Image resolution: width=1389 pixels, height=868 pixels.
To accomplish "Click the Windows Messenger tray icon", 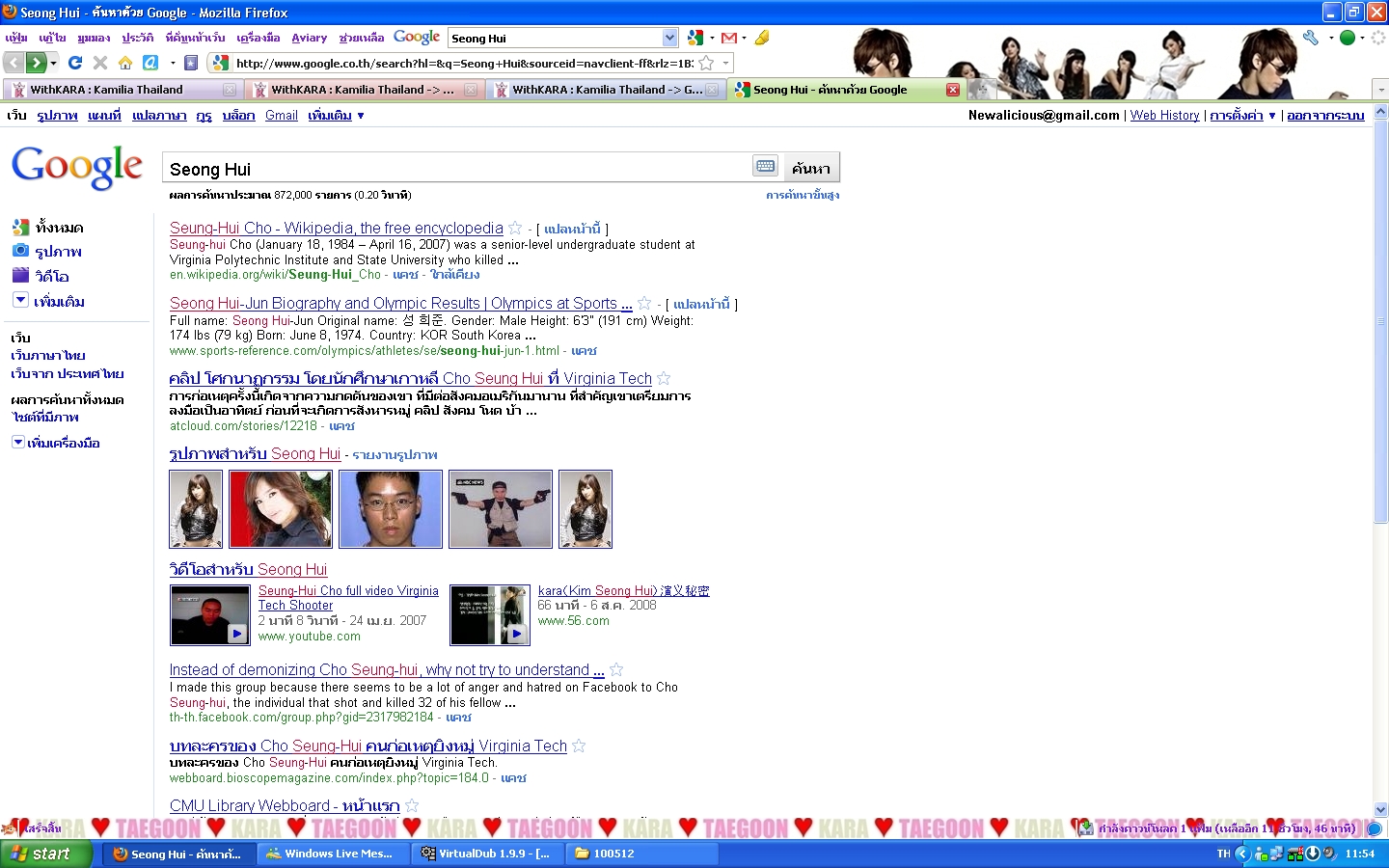I will [x=1262, y=854].
